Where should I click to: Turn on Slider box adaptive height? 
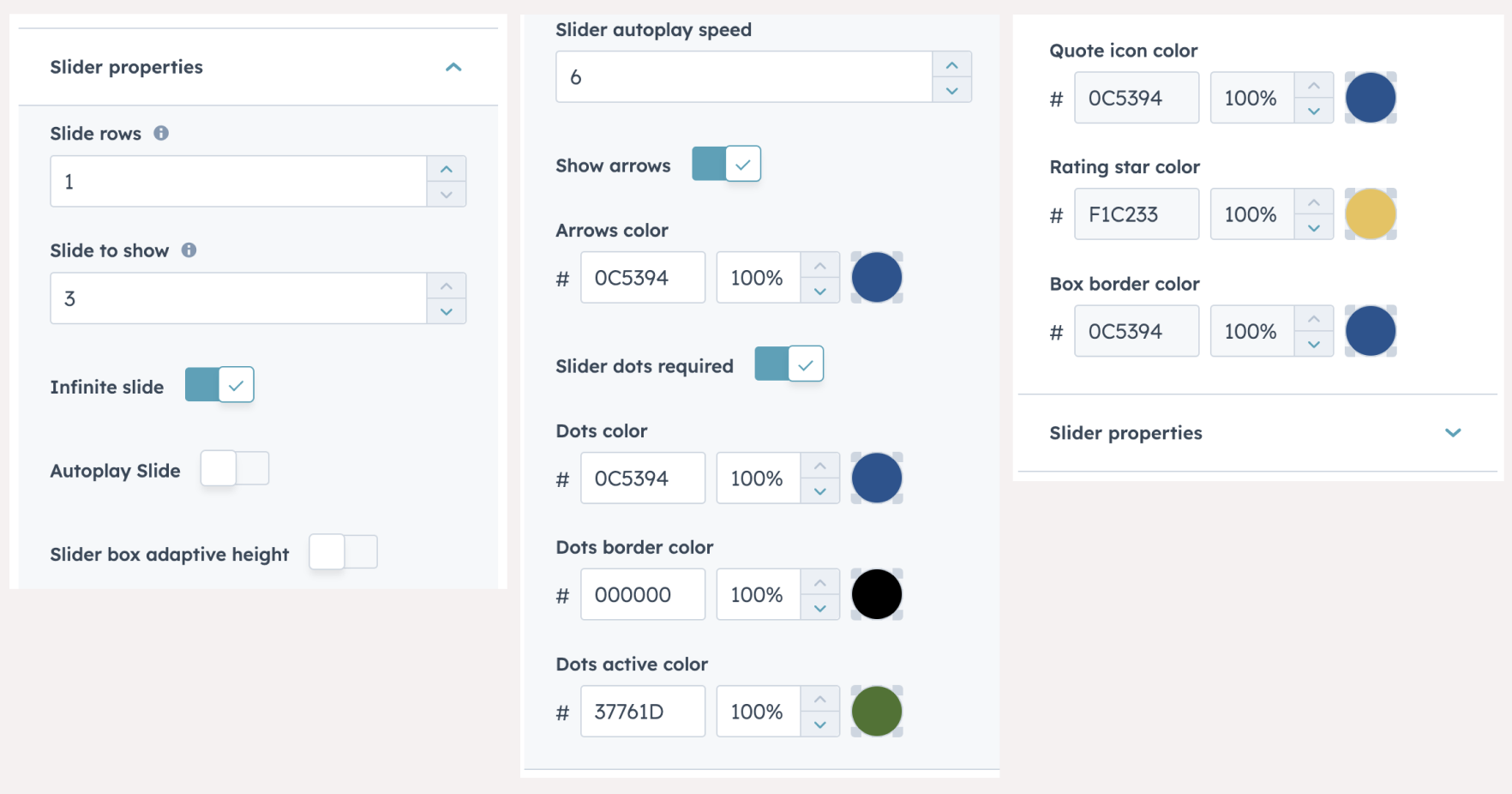343,552
